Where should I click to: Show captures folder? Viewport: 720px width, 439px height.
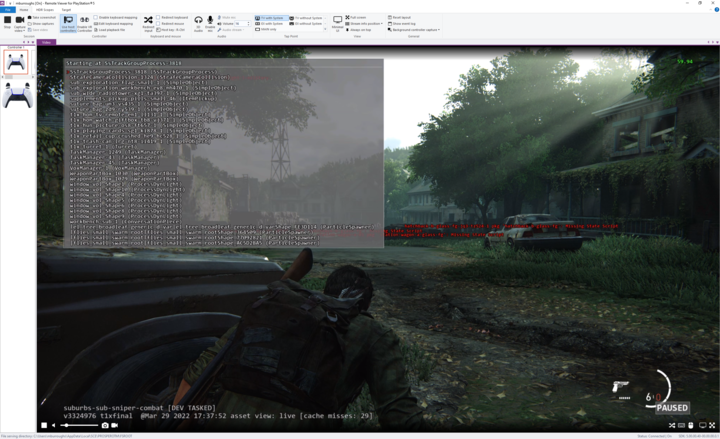(x=41, y=23)
